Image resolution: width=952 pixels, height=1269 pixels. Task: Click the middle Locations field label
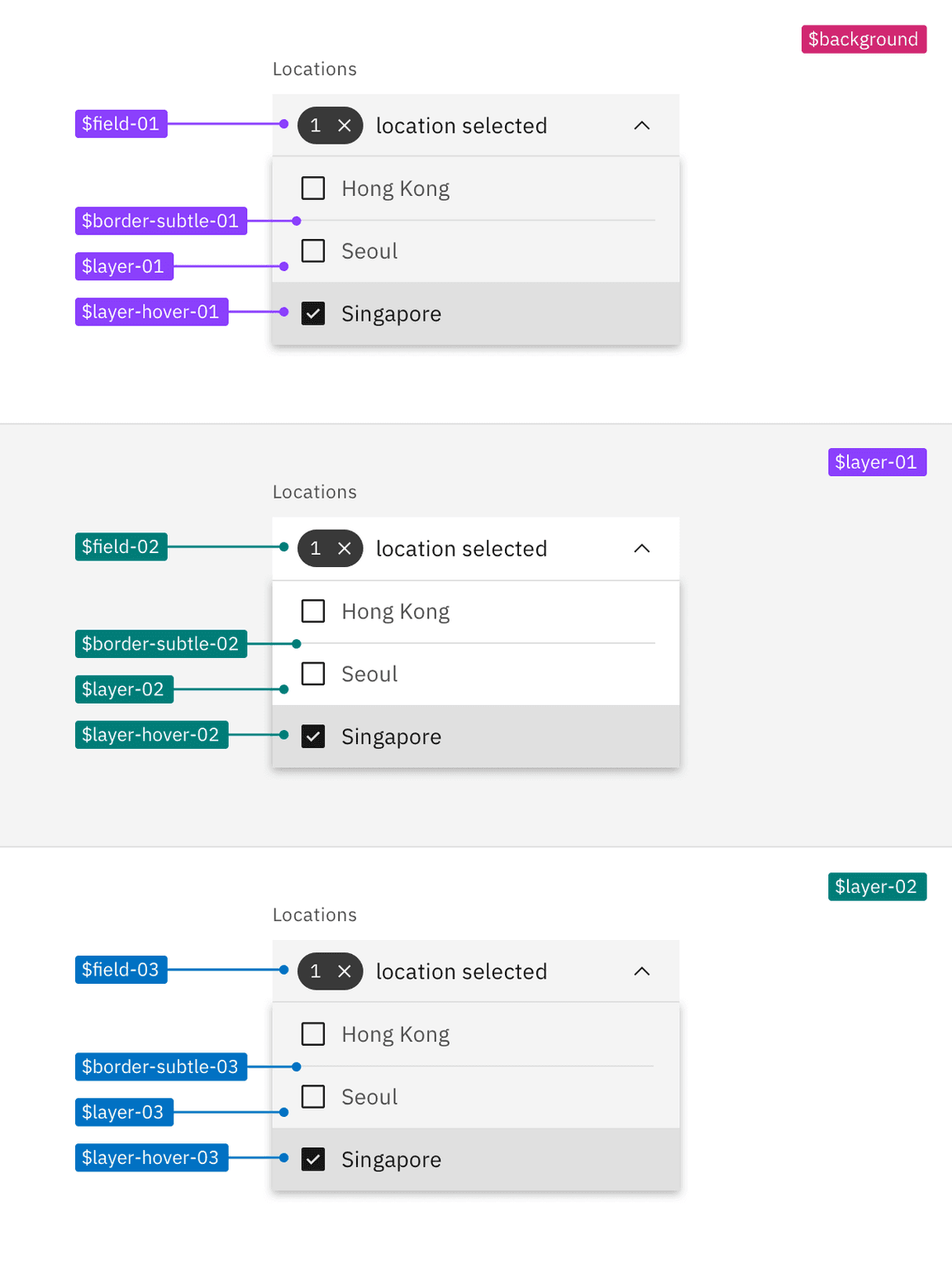pyautogui.click(x=314, y=492)
